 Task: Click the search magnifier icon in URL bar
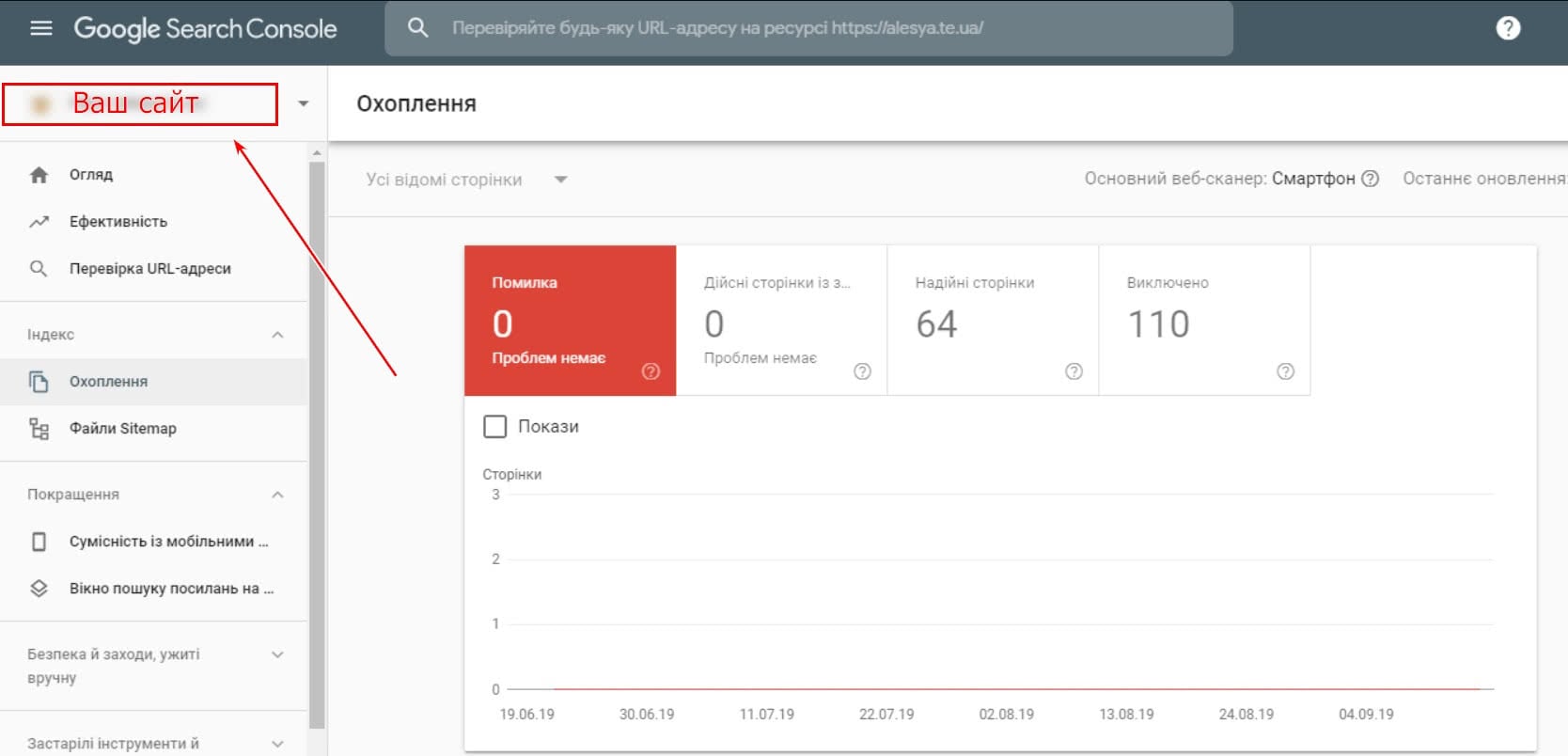tap(417, 28)
